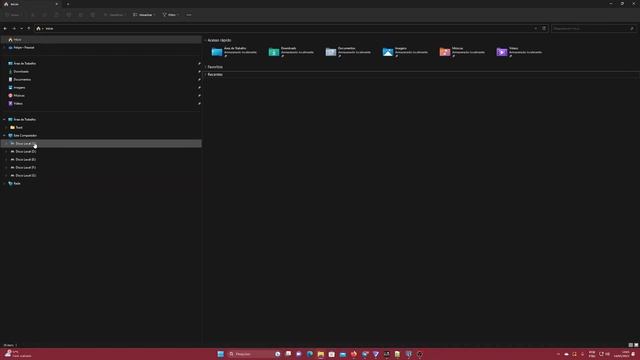Screen dimensions: 640x360
Task: Open File Explorer from the taskbar
Action: tap(320, 354)
